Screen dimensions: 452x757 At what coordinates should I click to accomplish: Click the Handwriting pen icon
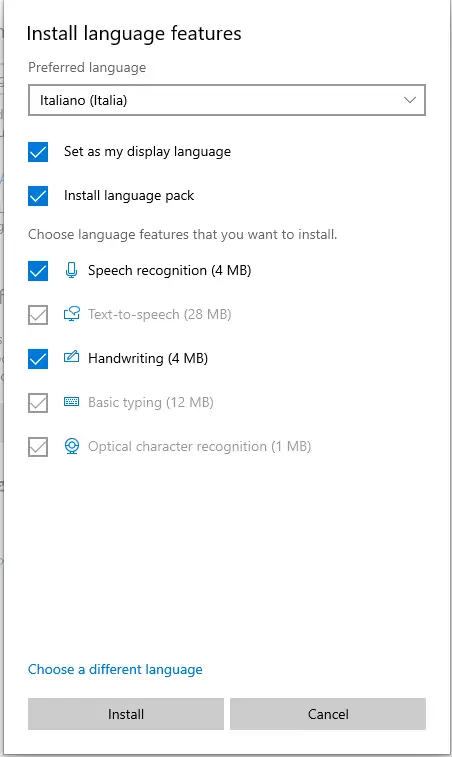[71, 358]
